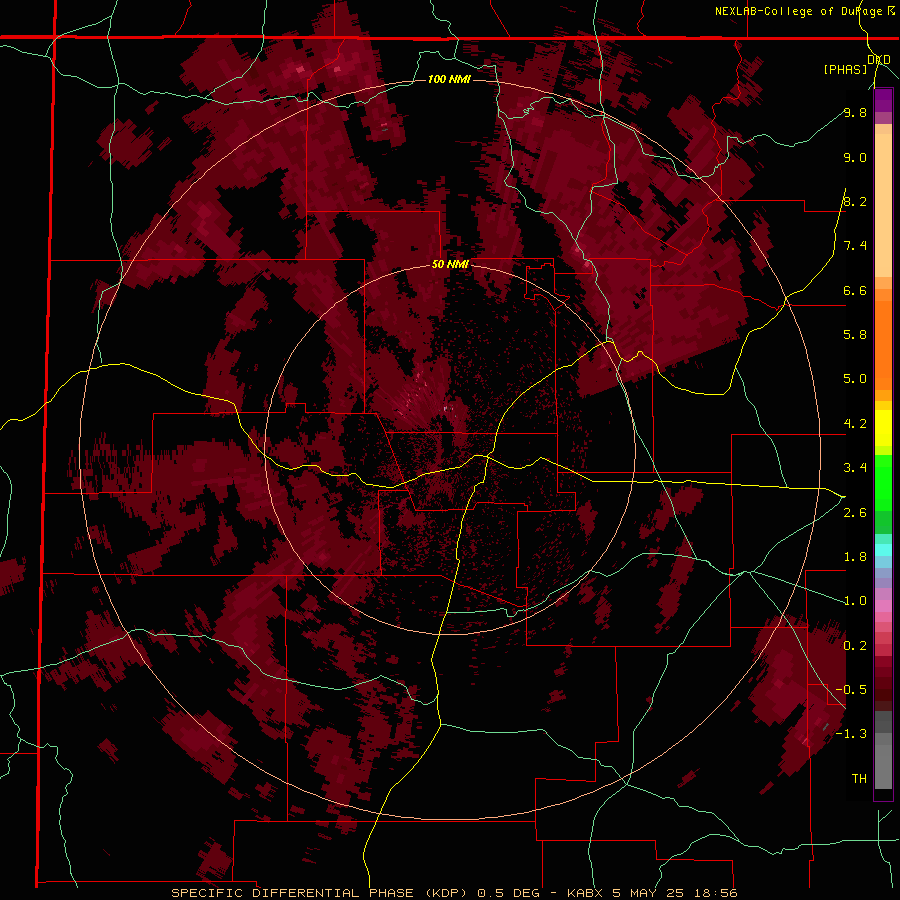Click the 9.8 scale value
The width and height of the screenshot is (900, 900).
(x=855, y=112)
